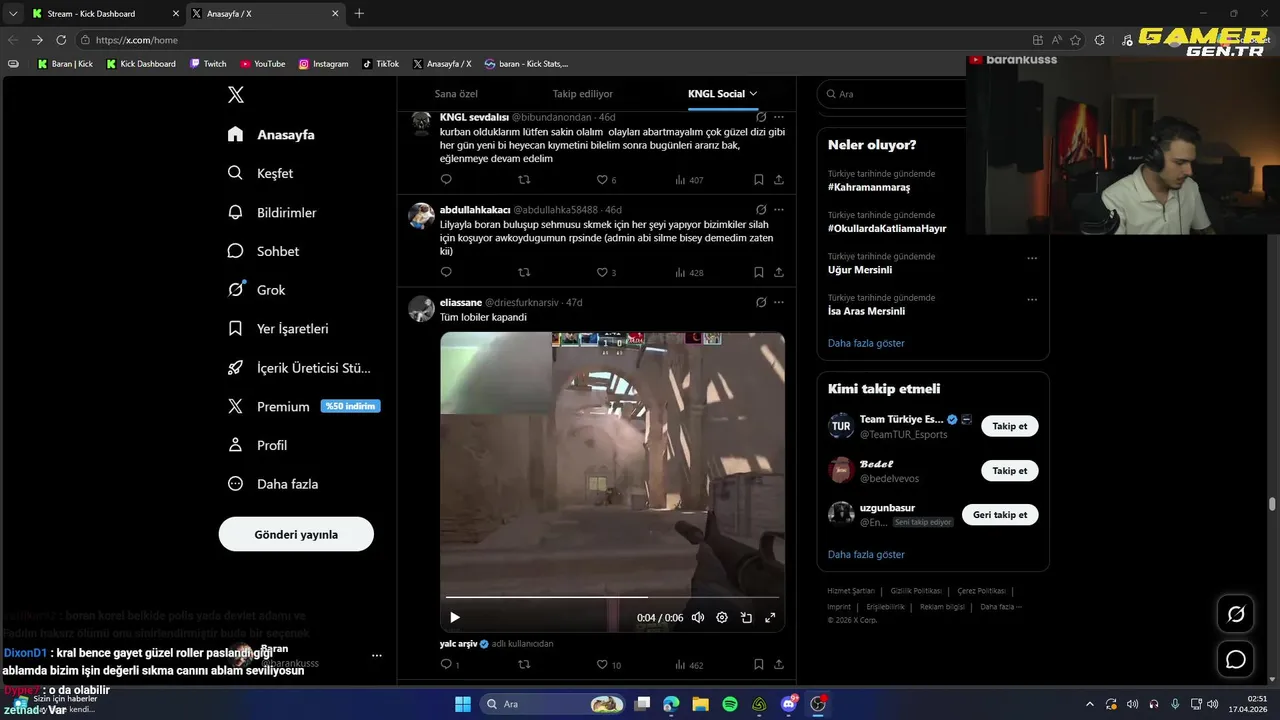Open browser tab list dropdown
The height and width of the screenshot is (720, 1280).
point(13,13)
